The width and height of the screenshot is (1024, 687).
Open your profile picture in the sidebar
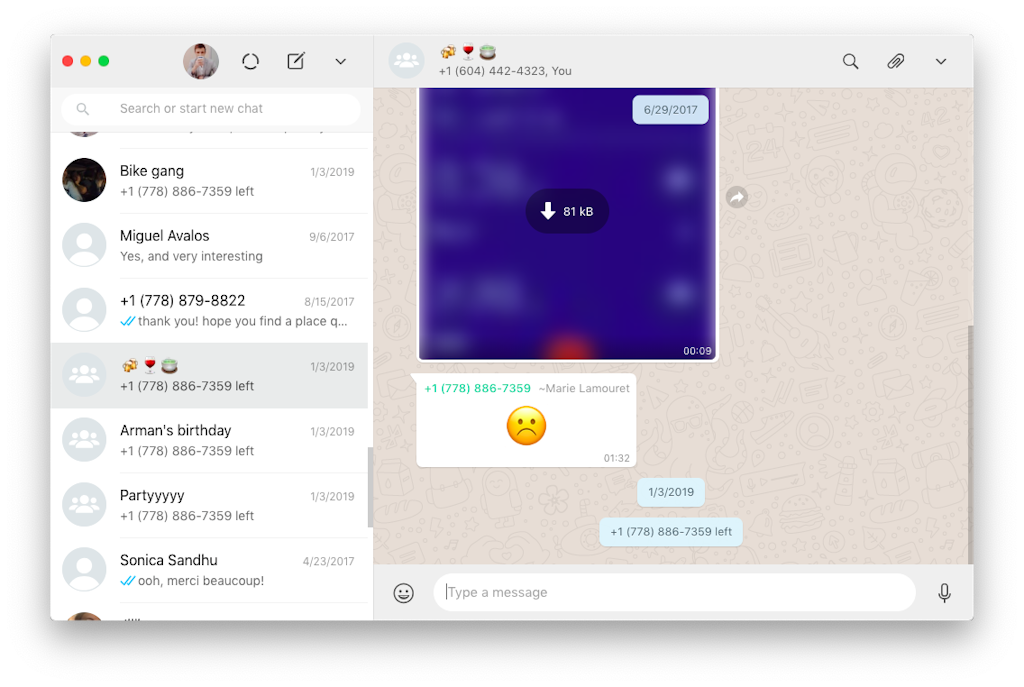201,61
